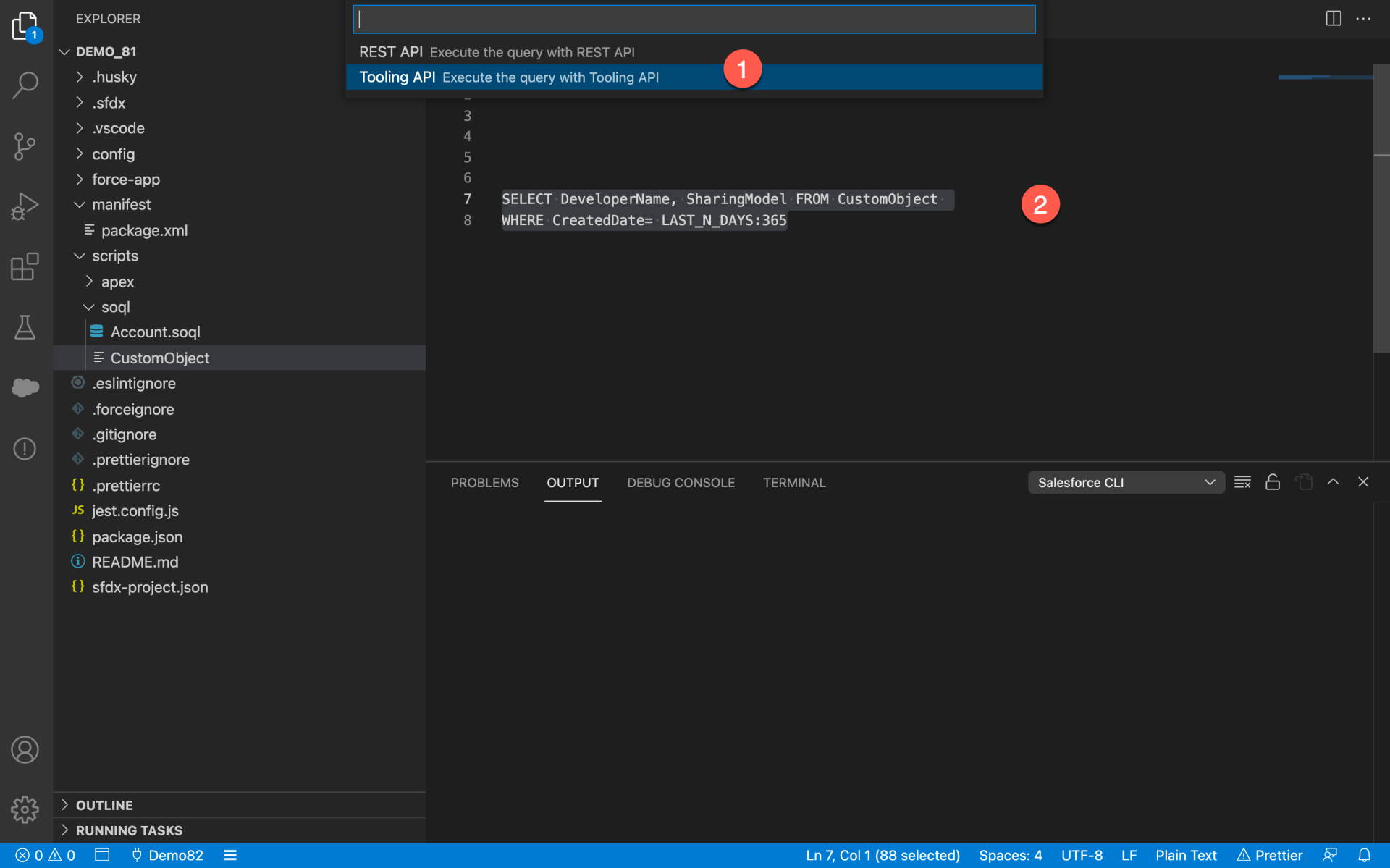Switch to the TERMINAL tab

pyautogui.click(x=793, y=482)
